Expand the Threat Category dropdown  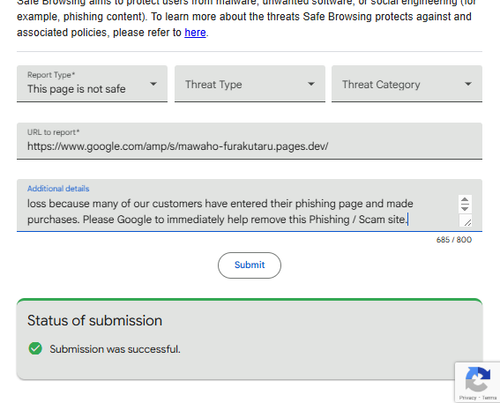[x=407, y=84]
